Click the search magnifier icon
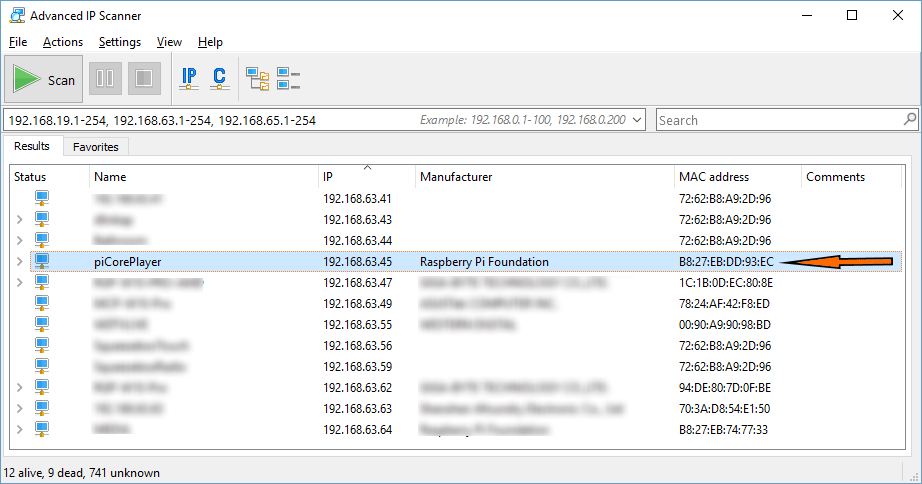922x484 pixels. click(x=910, y=119)
